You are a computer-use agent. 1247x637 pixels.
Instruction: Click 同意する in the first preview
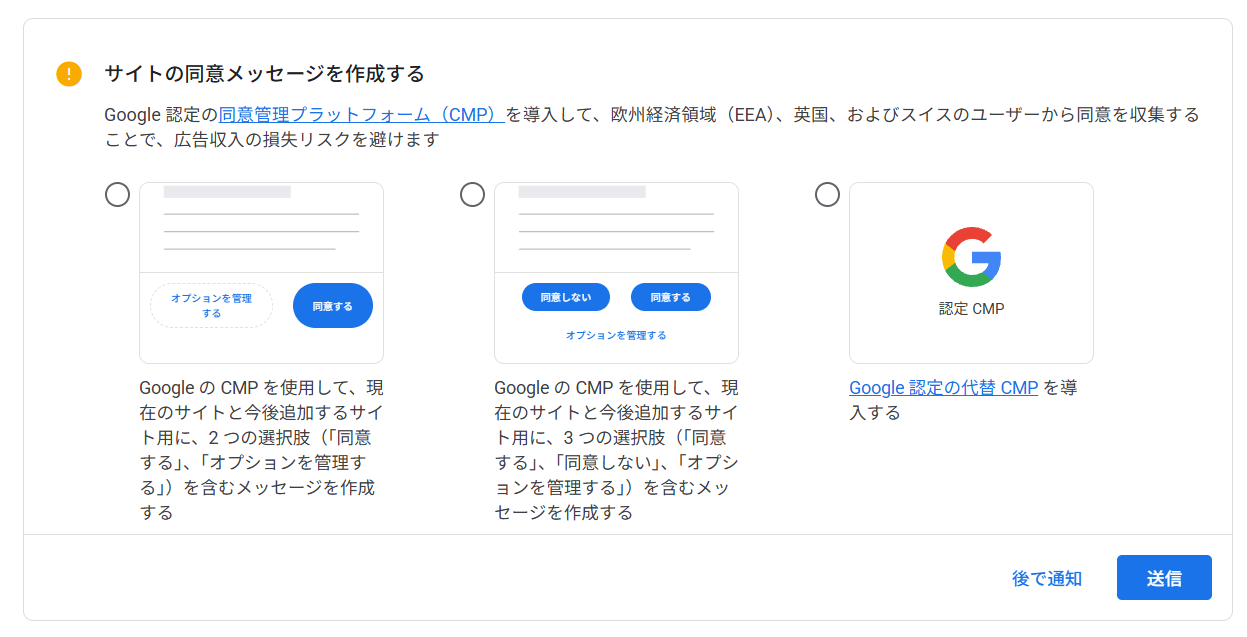click(x=333, y=306)
